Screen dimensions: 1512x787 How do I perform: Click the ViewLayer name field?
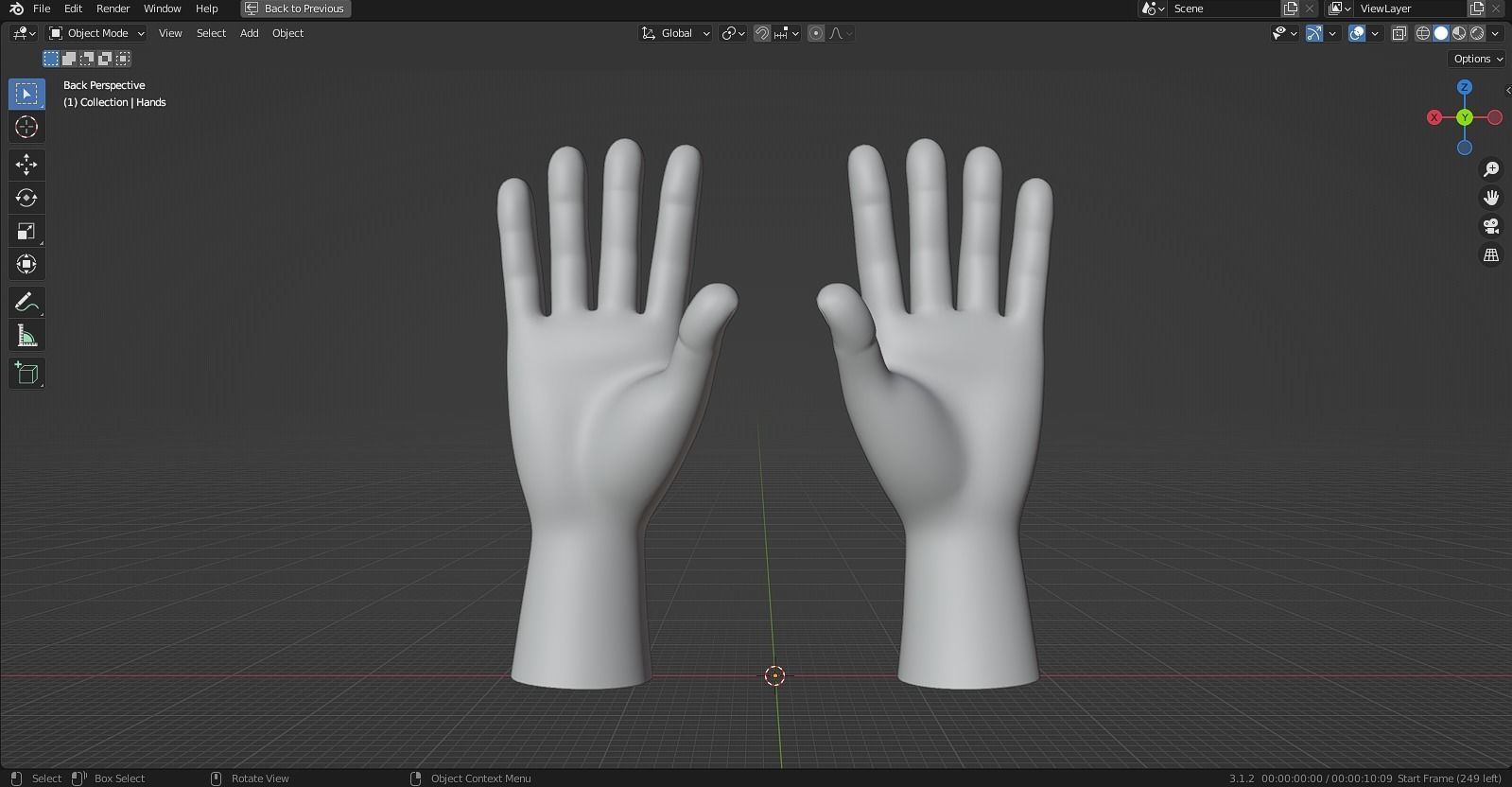[x=1411, y=9]
